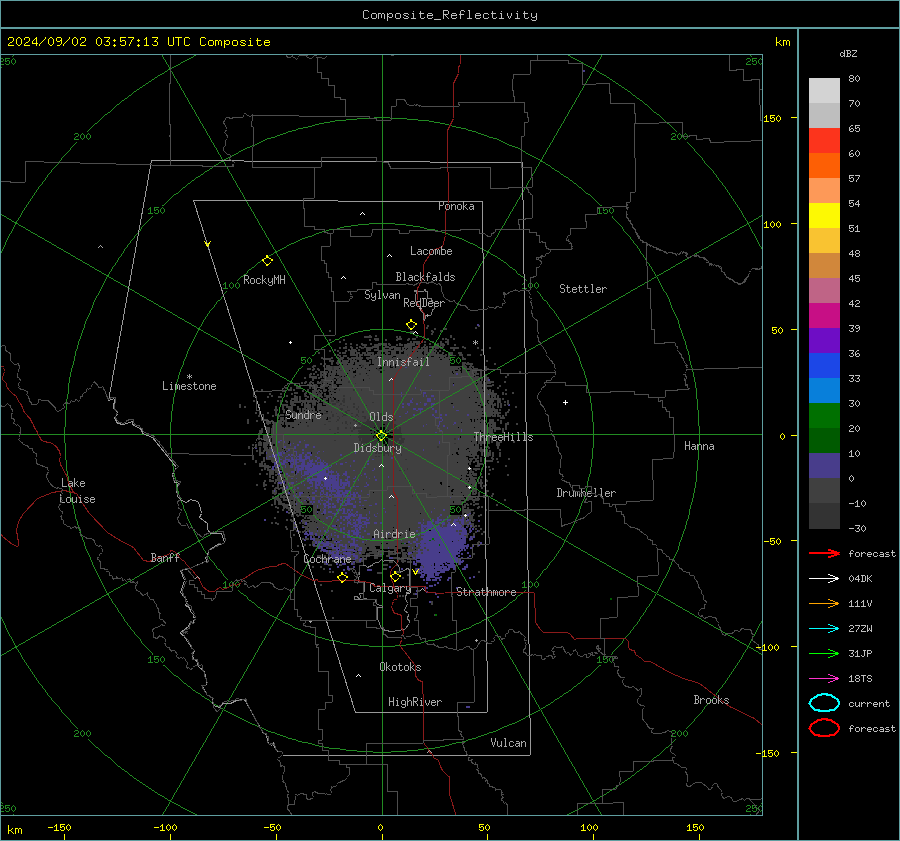Click the Olds town label
This screenshot has width=900, height=841.
pos(381,417)
